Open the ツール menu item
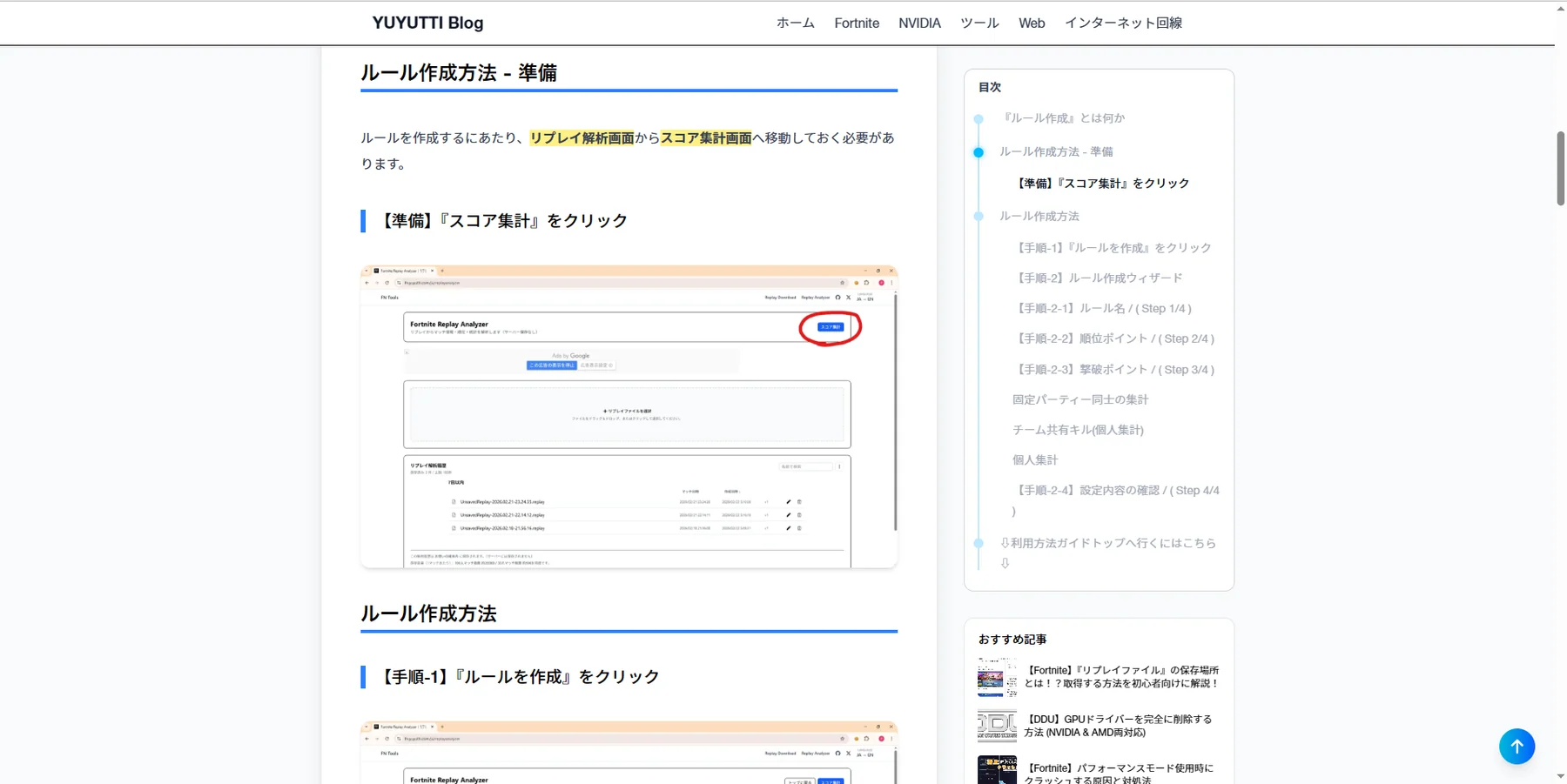 tap(979, 23)
